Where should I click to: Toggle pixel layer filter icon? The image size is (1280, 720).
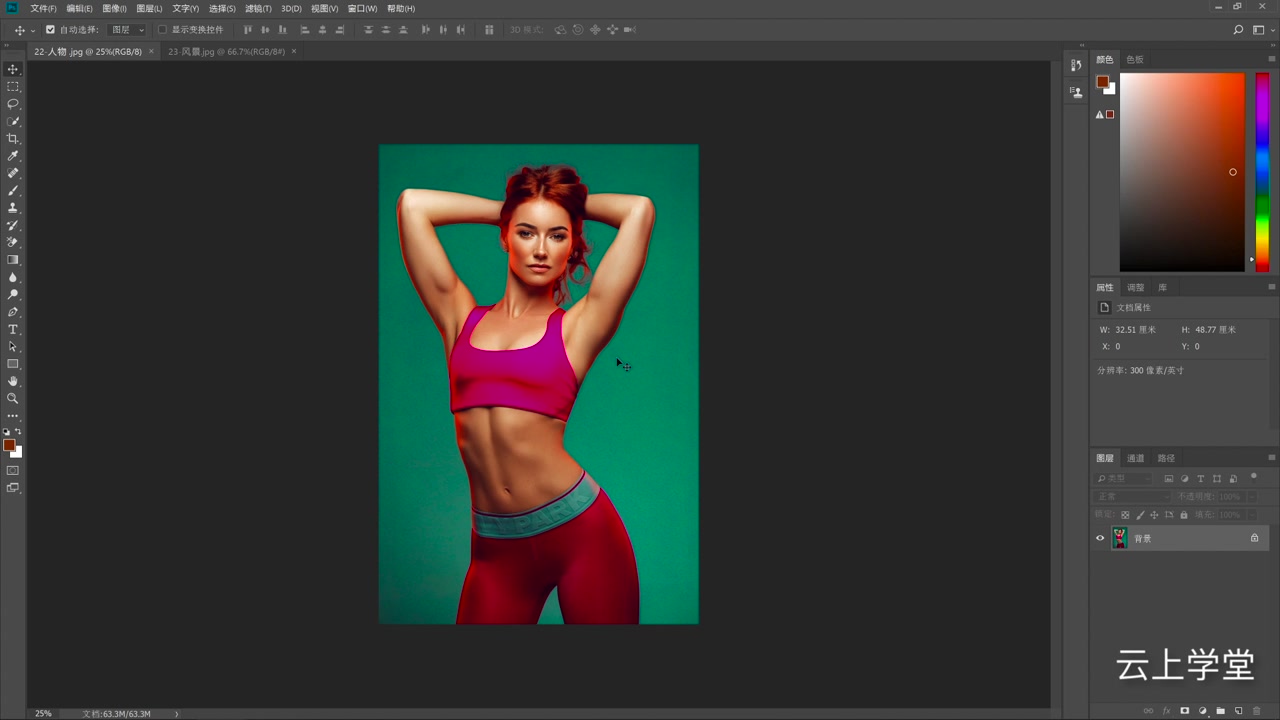[x=1168, y=479]
